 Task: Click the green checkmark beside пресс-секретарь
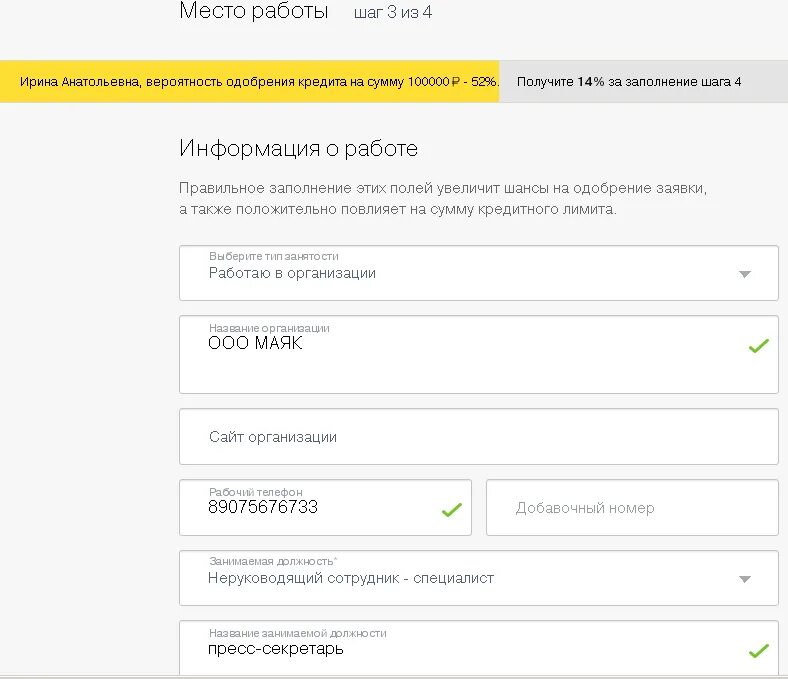click(x=758, y=651)
